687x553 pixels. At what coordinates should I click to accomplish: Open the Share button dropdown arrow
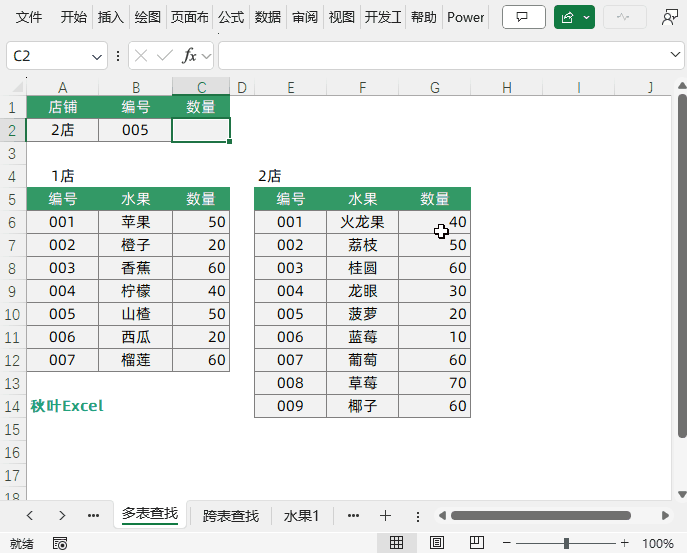click(587, 17)
